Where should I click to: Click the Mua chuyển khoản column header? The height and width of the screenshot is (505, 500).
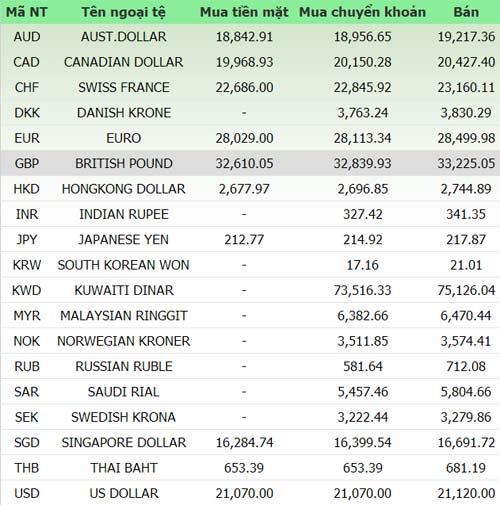(x=362, y=12)
